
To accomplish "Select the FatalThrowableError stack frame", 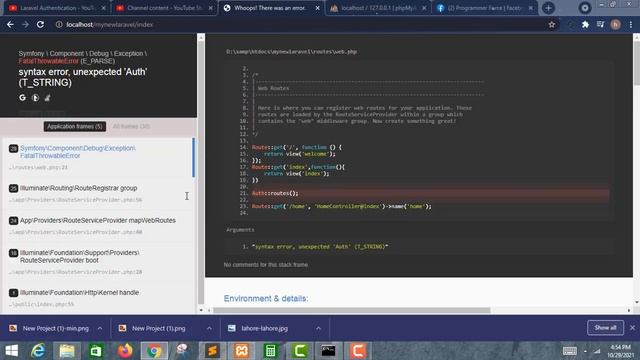I will tap(98, 158).
